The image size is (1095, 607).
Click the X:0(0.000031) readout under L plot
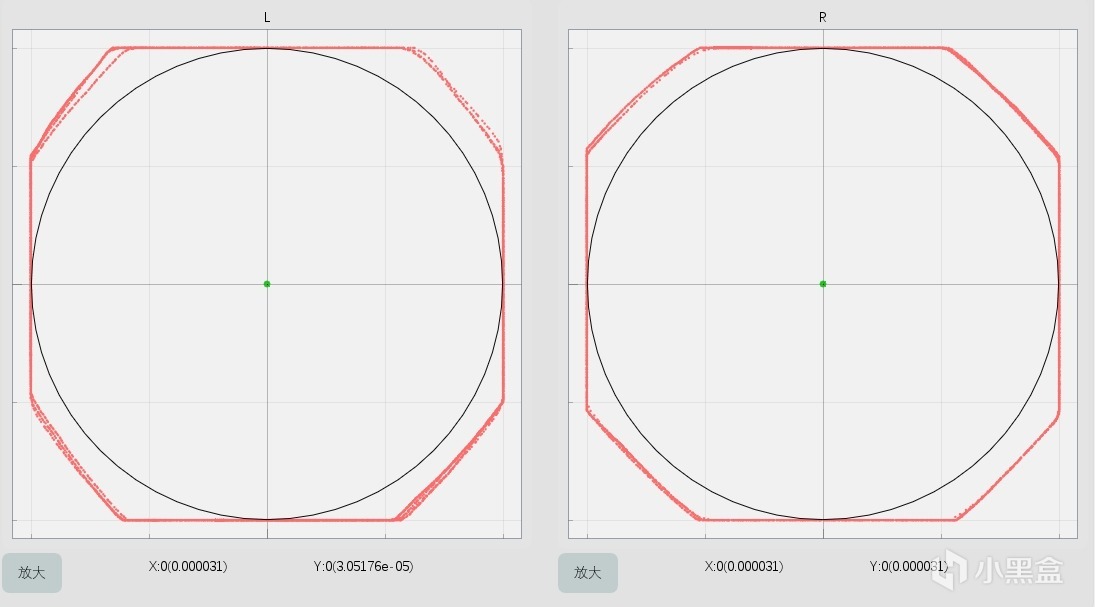(188, 566)
